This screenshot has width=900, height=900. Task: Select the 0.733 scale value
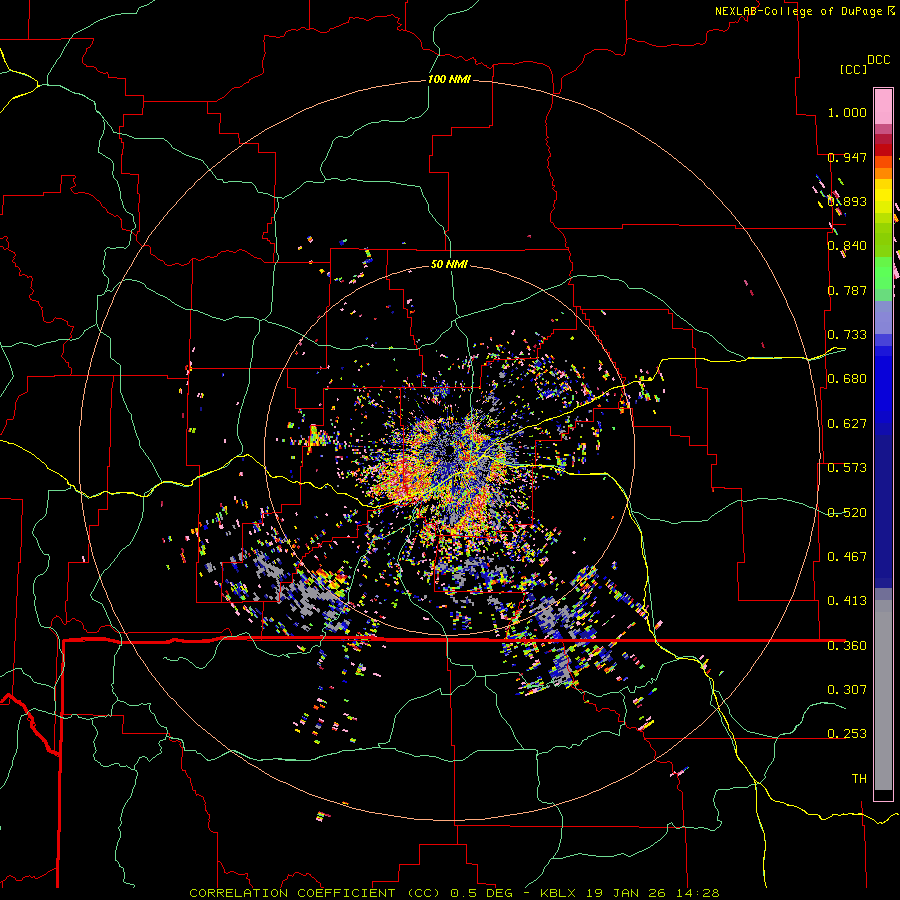[847, 335]
